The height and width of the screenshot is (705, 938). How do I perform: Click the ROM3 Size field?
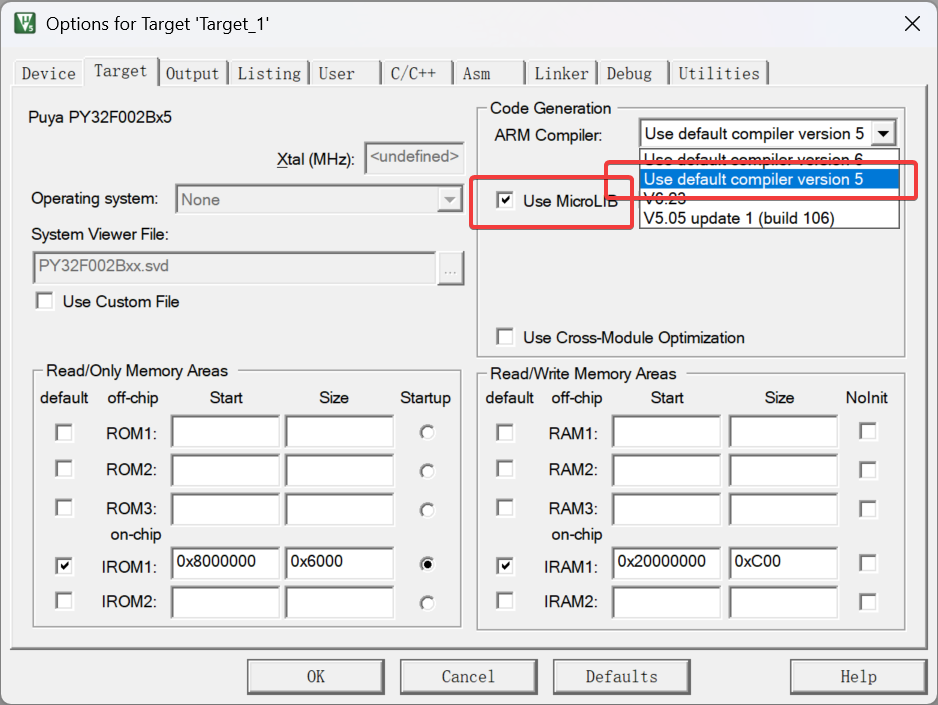[x=340, y=509]
